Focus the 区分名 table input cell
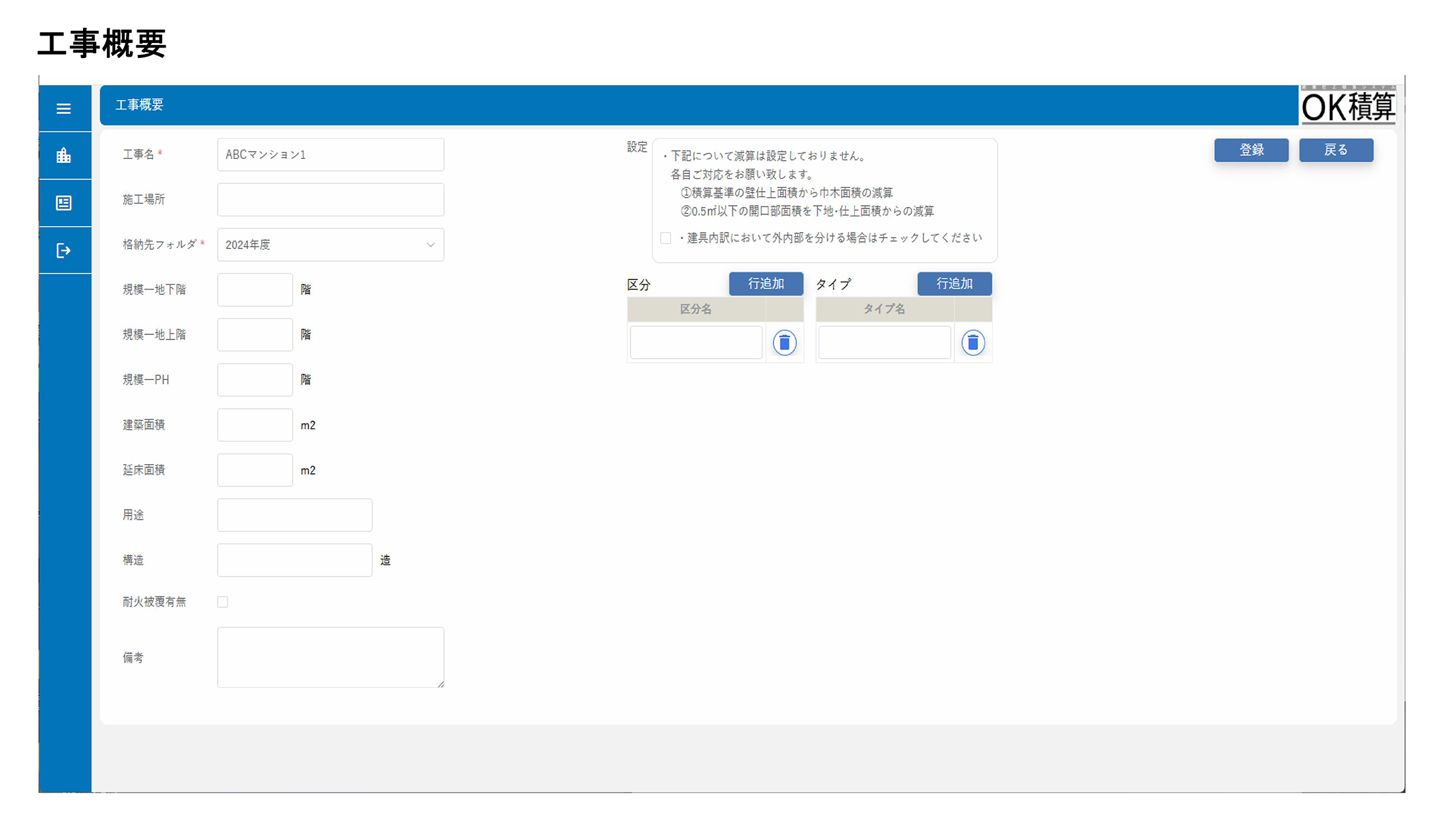Viewport: 1451px width, 840px height. [x=696, y=343]
